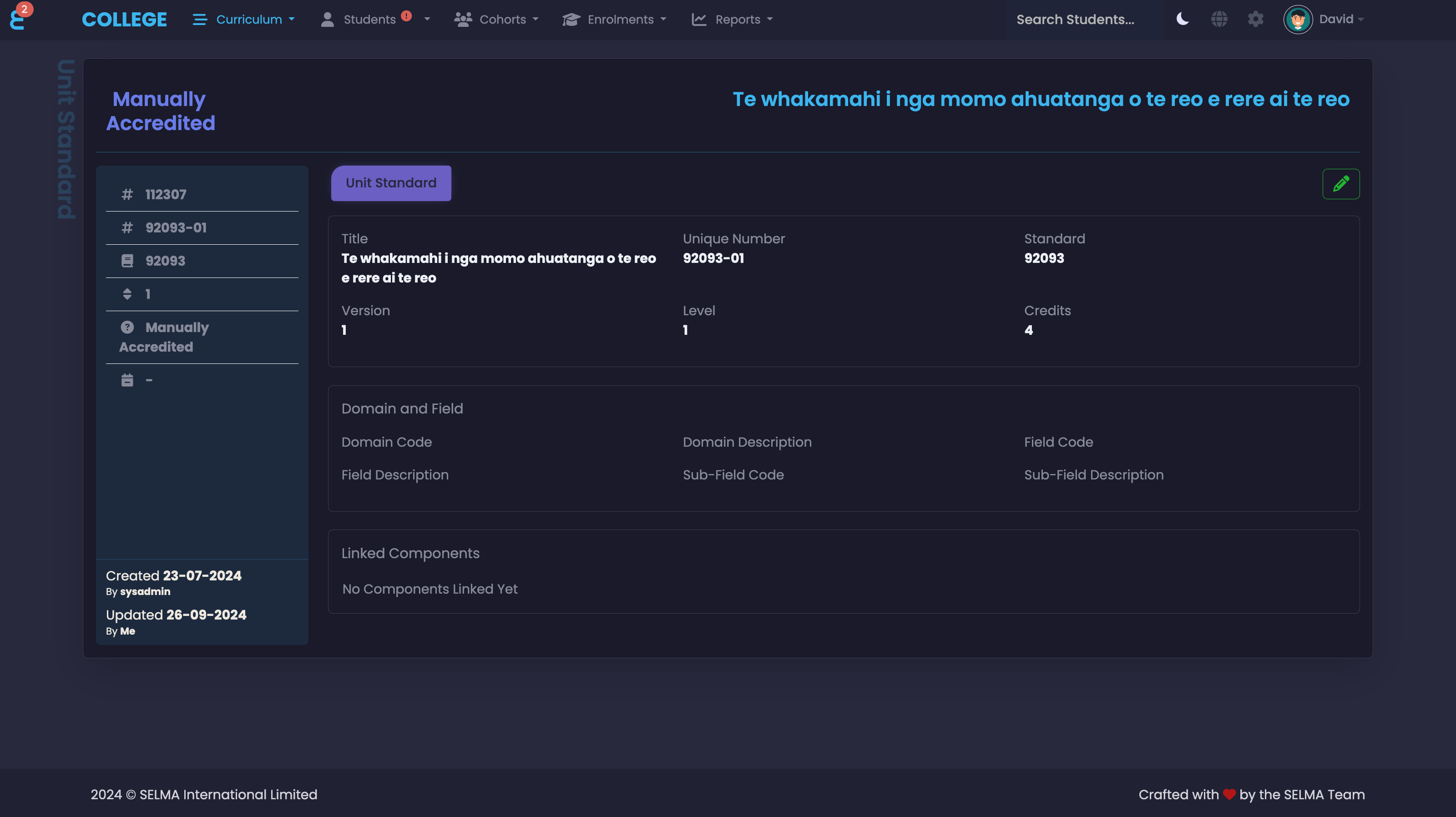This screenshot has height=817, width=1456.
Task: Toggle dark mode moon icon
Action: coord(1183,19)
